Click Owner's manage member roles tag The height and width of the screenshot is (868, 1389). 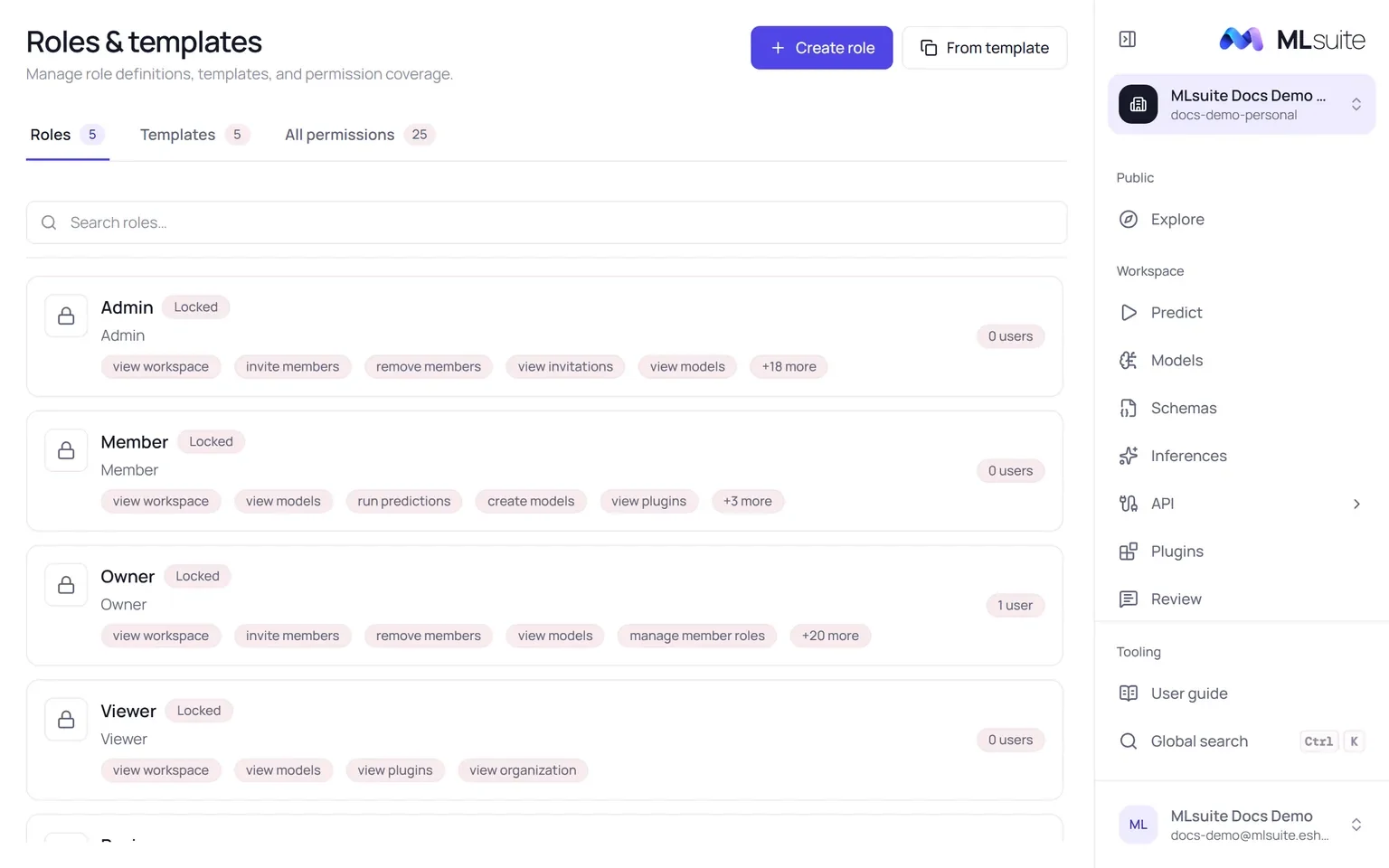(697, 636)
